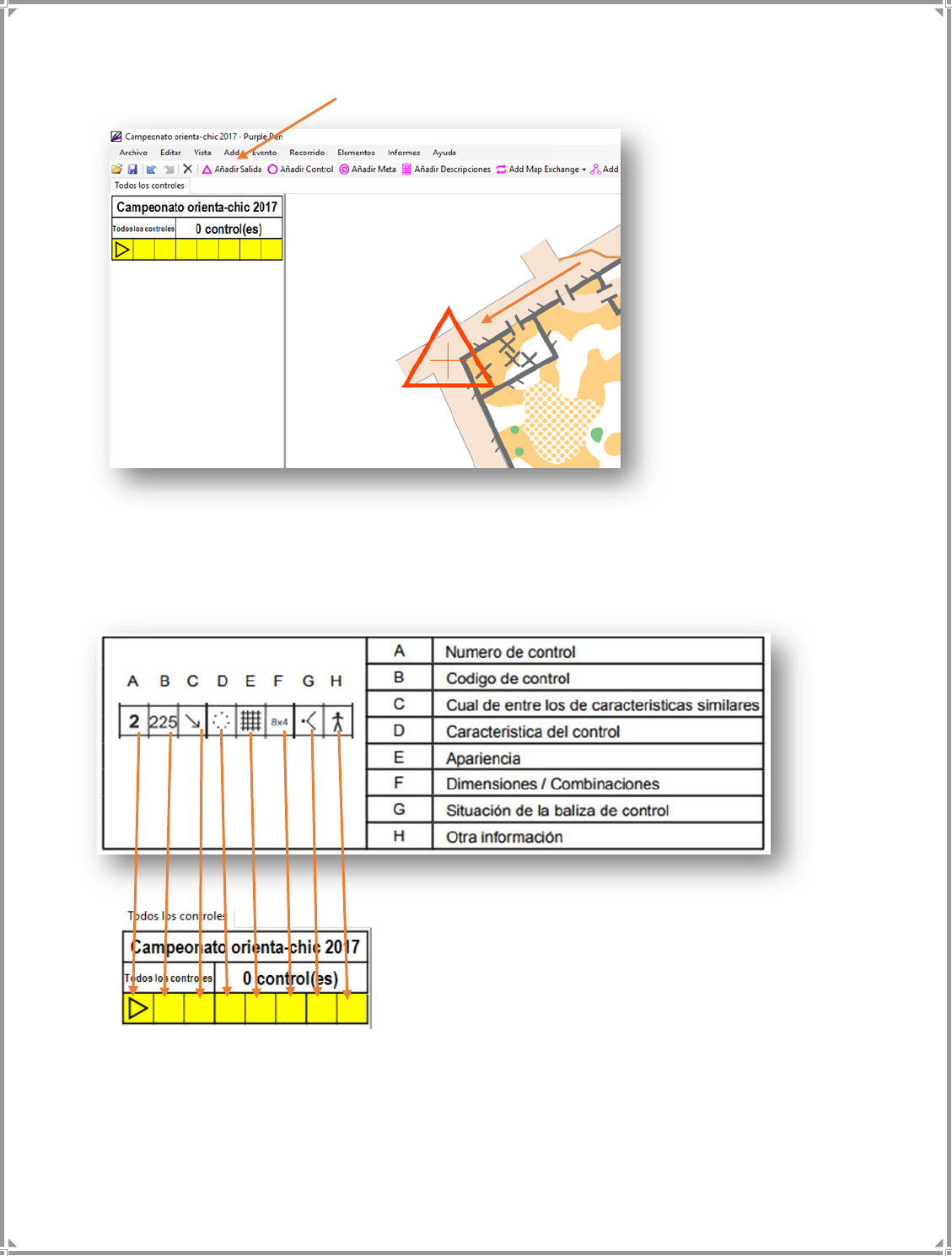The image size is (952, 1256).
Task: Open the Recorrido menu
Action: click(x=307, y=153)
